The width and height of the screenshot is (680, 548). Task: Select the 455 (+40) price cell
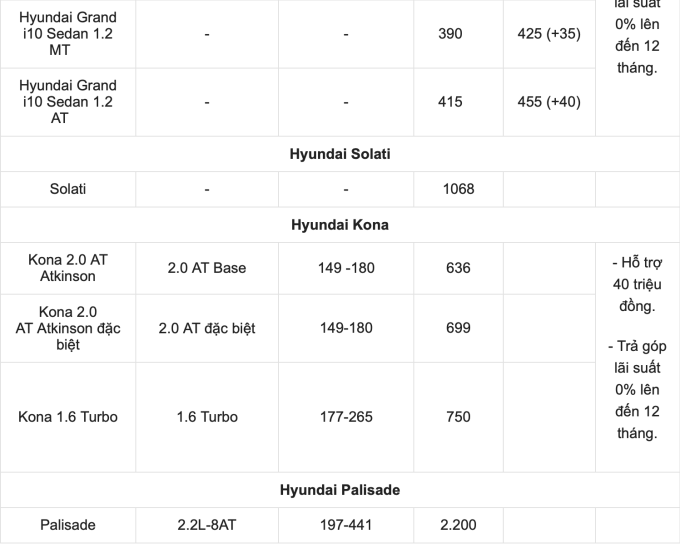click(x=549, y=101)
